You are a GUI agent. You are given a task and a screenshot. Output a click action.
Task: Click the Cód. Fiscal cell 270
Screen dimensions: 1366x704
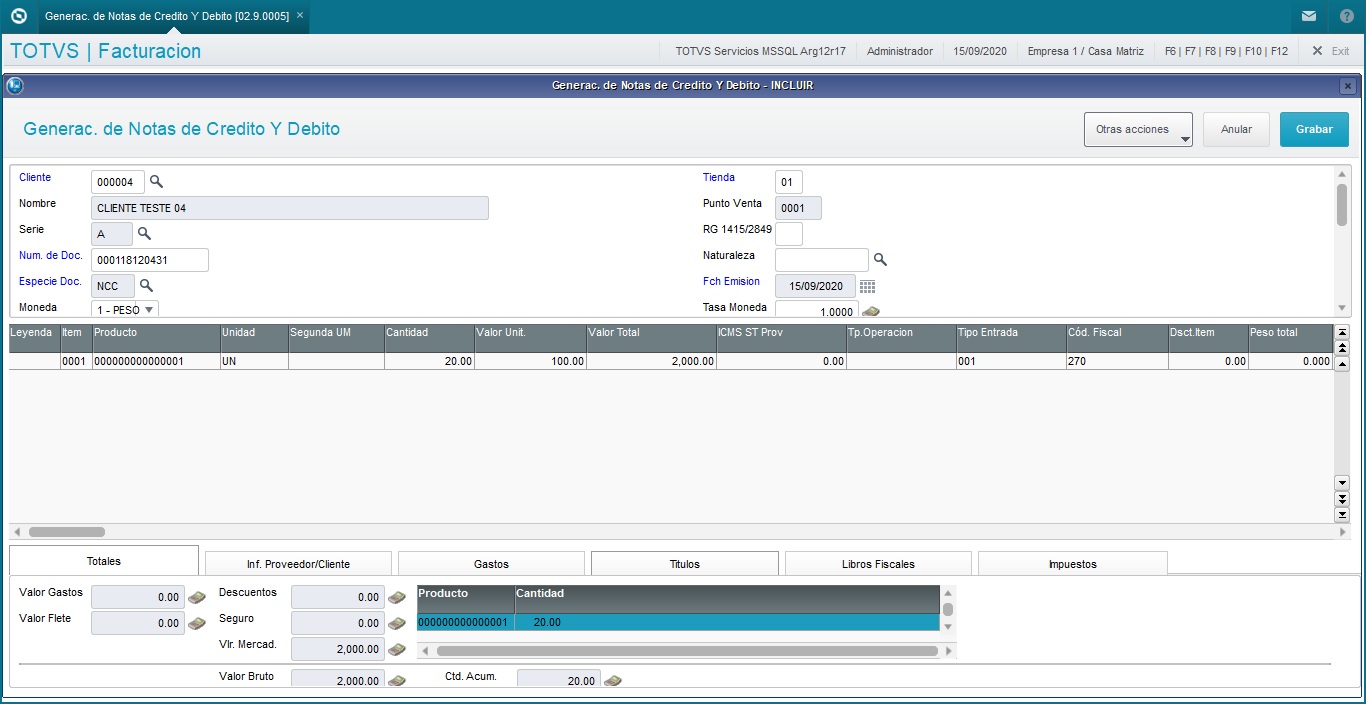tap(1118, 361)
